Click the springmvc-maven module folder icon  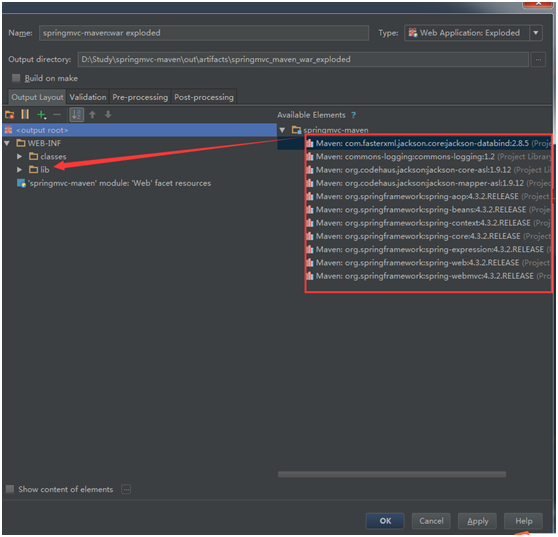point(296,130)
